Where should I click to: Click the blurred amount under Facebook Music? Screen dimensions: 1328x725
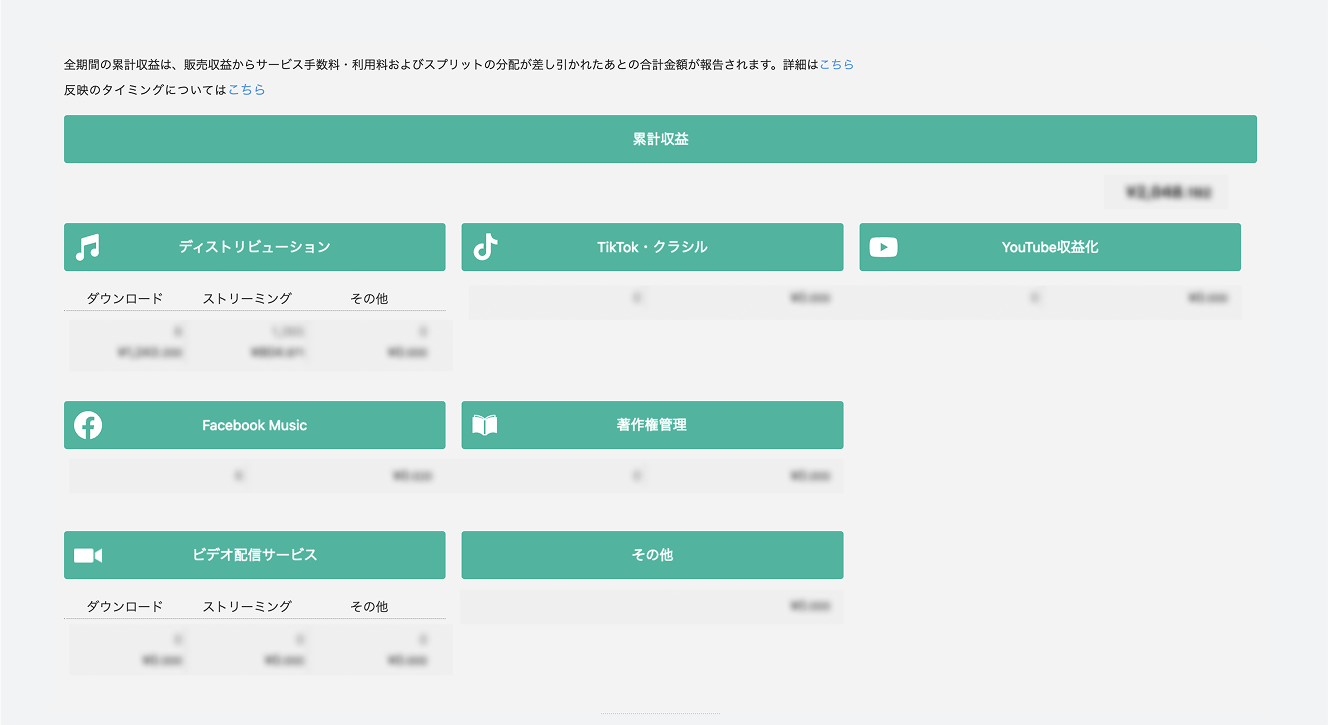412,476
